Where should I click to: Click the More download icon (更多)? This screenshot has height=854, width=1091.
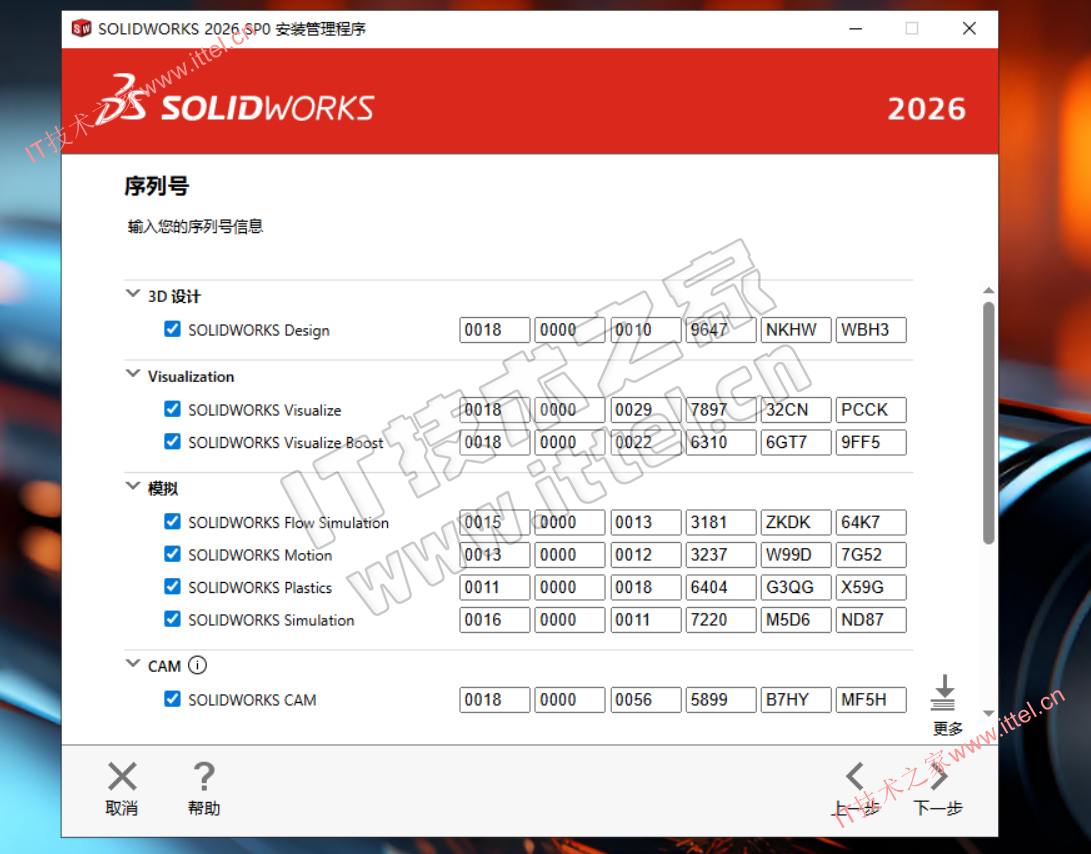[x=944, y=693]
